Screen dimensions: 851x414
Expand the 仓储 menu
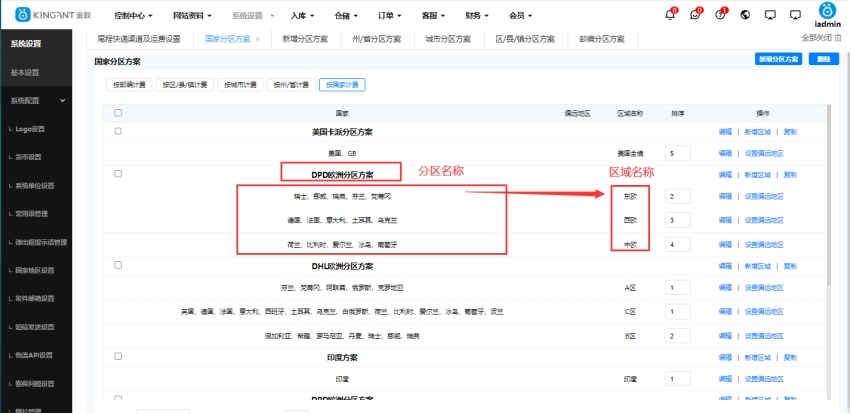click(x=346, y=16)
